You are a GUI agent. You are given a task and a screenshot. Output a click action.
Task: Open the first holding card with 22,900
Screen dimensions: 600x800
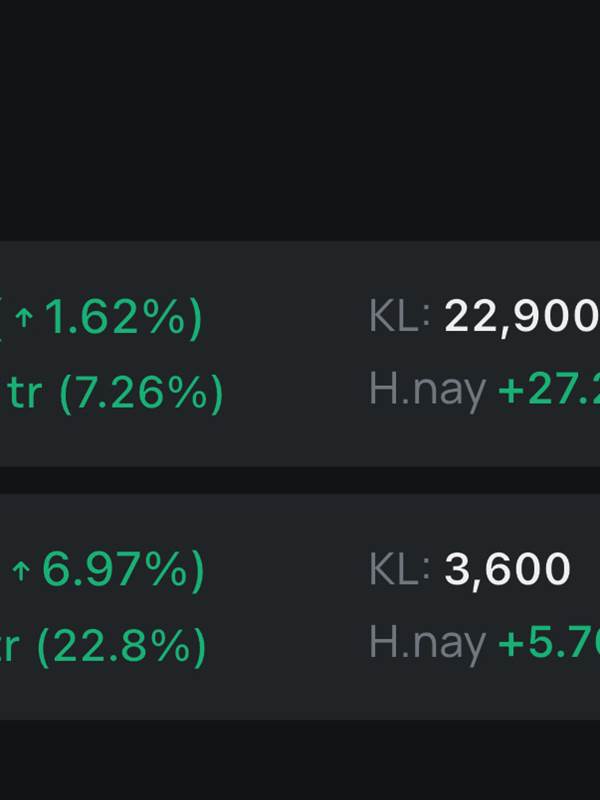click(300, 354)
